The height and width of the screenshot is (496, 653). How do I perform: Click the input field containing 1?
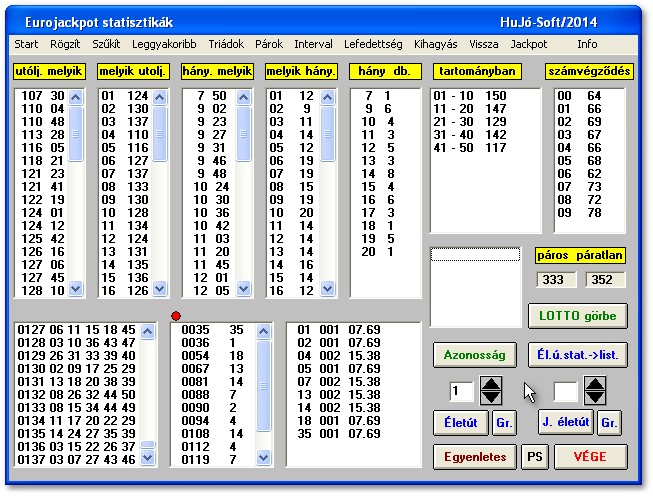point(461,391)
